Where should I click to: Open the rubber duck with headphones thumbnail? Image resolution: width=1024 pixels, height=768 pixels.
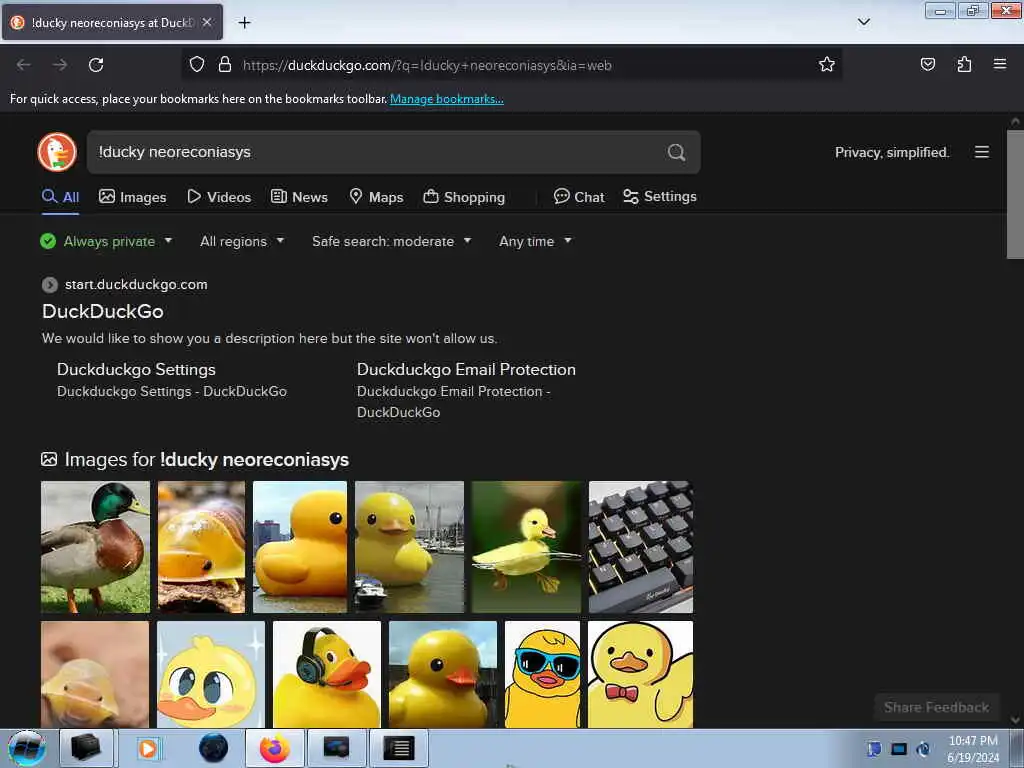click(x=327, y=675)
